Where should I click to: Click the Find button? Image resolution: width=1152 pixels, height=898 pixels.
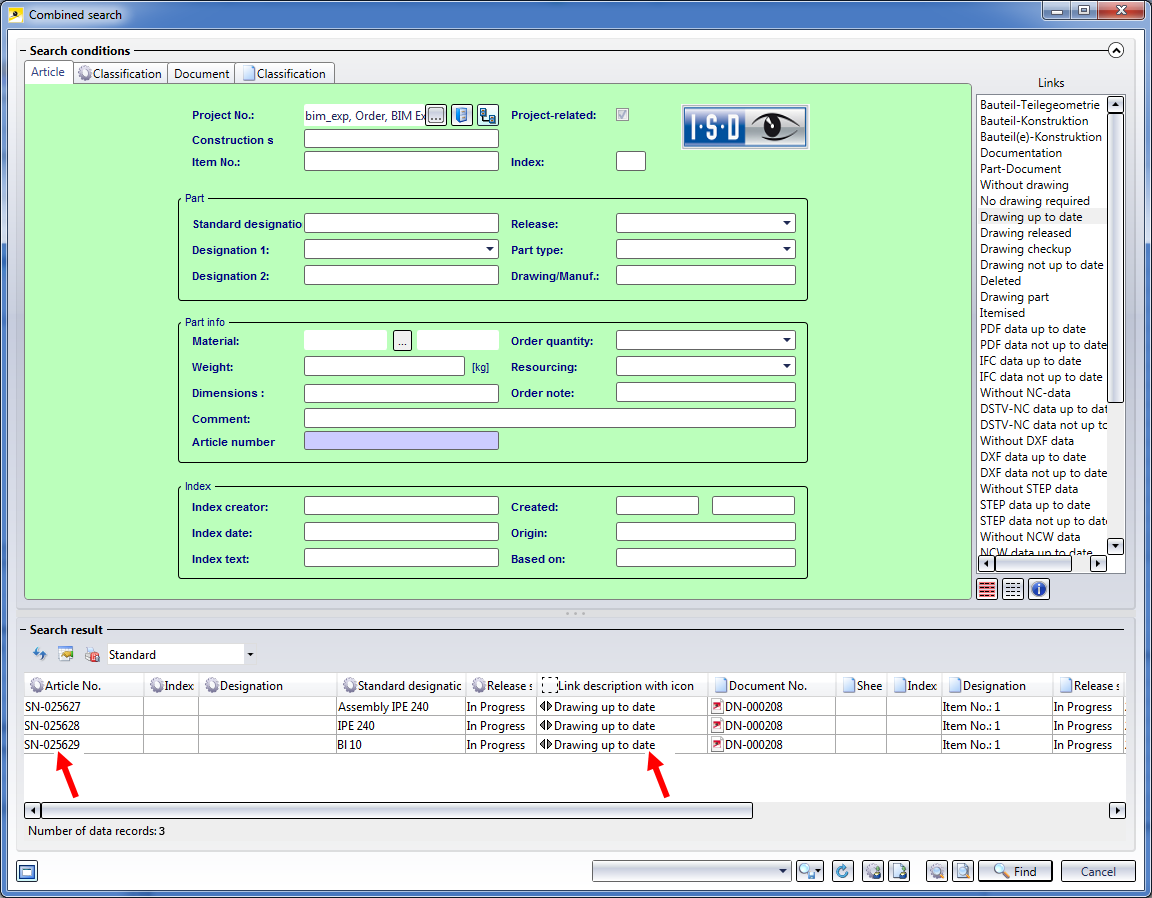pyautogui.click(x=1015, y=871)
